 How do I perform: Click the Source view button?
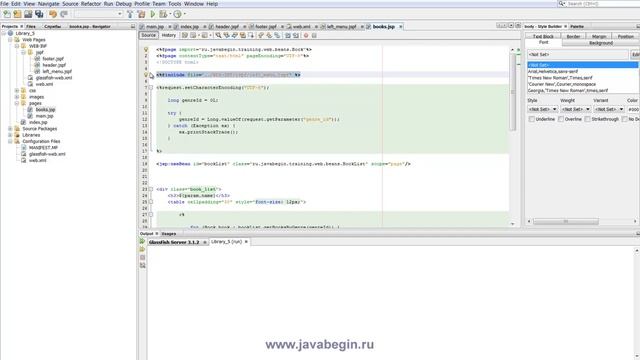149,36
